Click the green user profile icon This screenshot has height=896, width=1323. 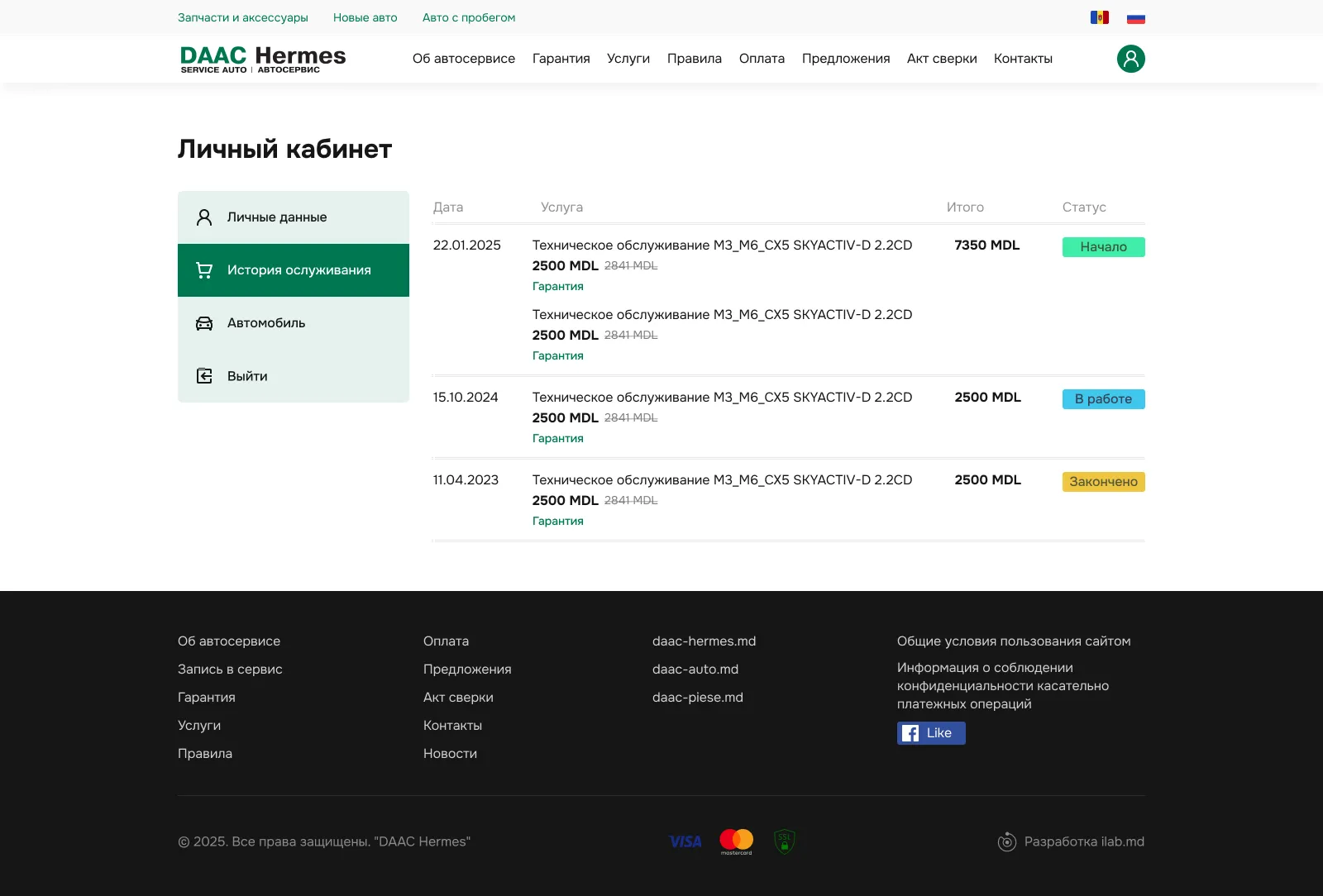(x=1130, y=59)
